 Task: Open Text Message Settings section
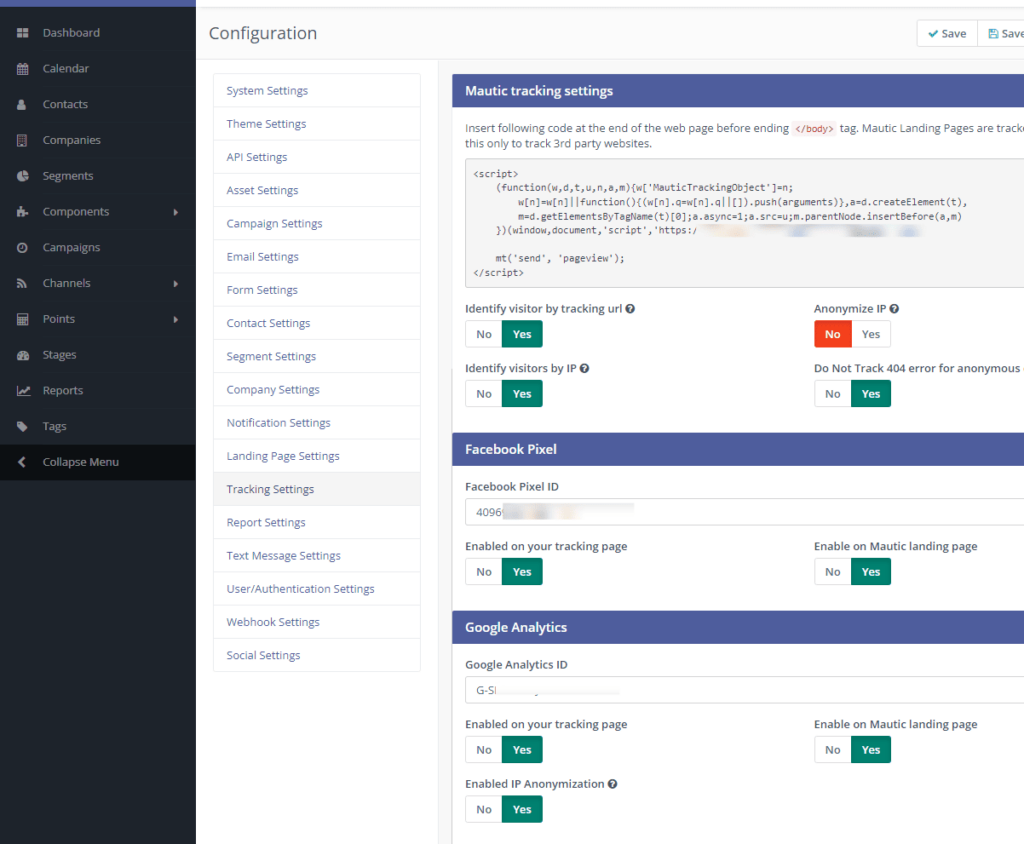317,555
